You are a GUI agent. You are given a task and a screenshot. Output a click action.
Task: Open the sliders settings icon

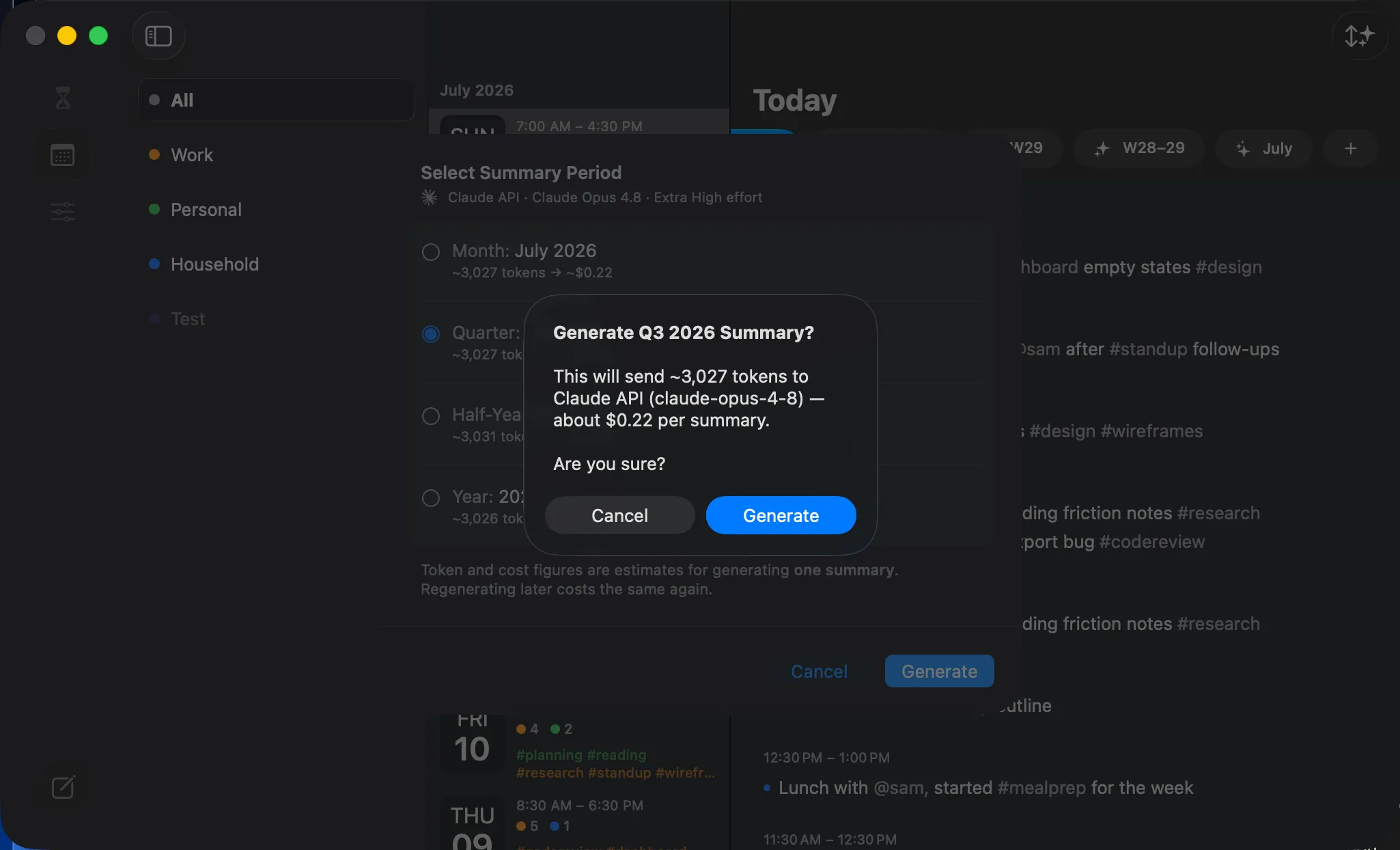tap(63, 211)
